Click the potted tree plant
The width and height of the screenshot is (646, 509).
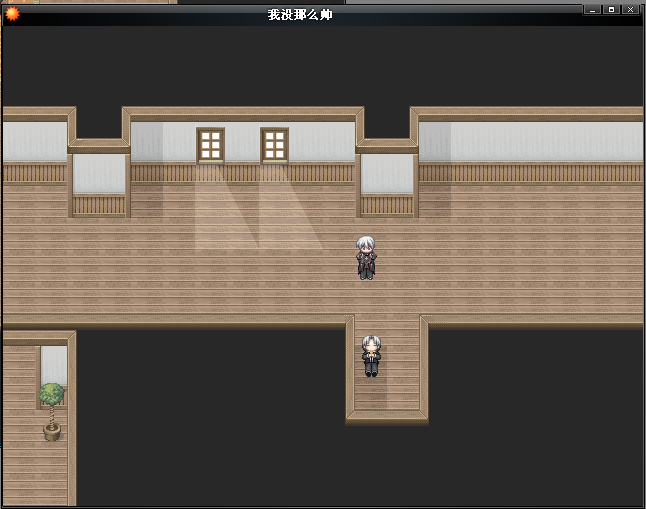52,412
